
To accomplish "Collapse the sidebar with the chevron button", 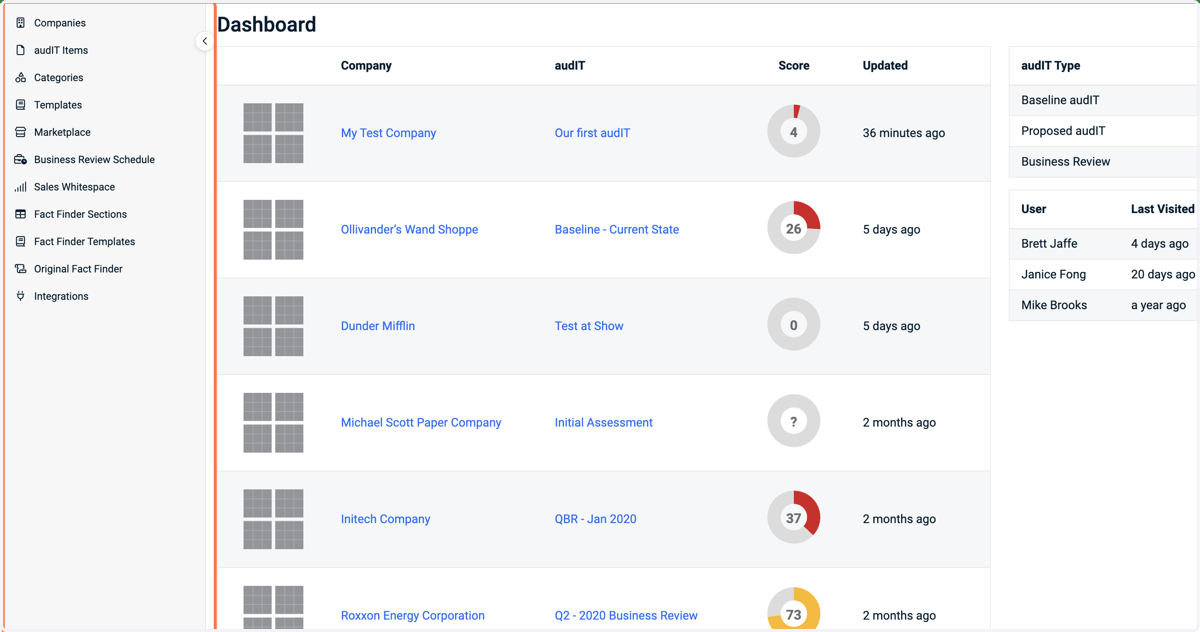I will pyautogui.click(x=204, y=42).
